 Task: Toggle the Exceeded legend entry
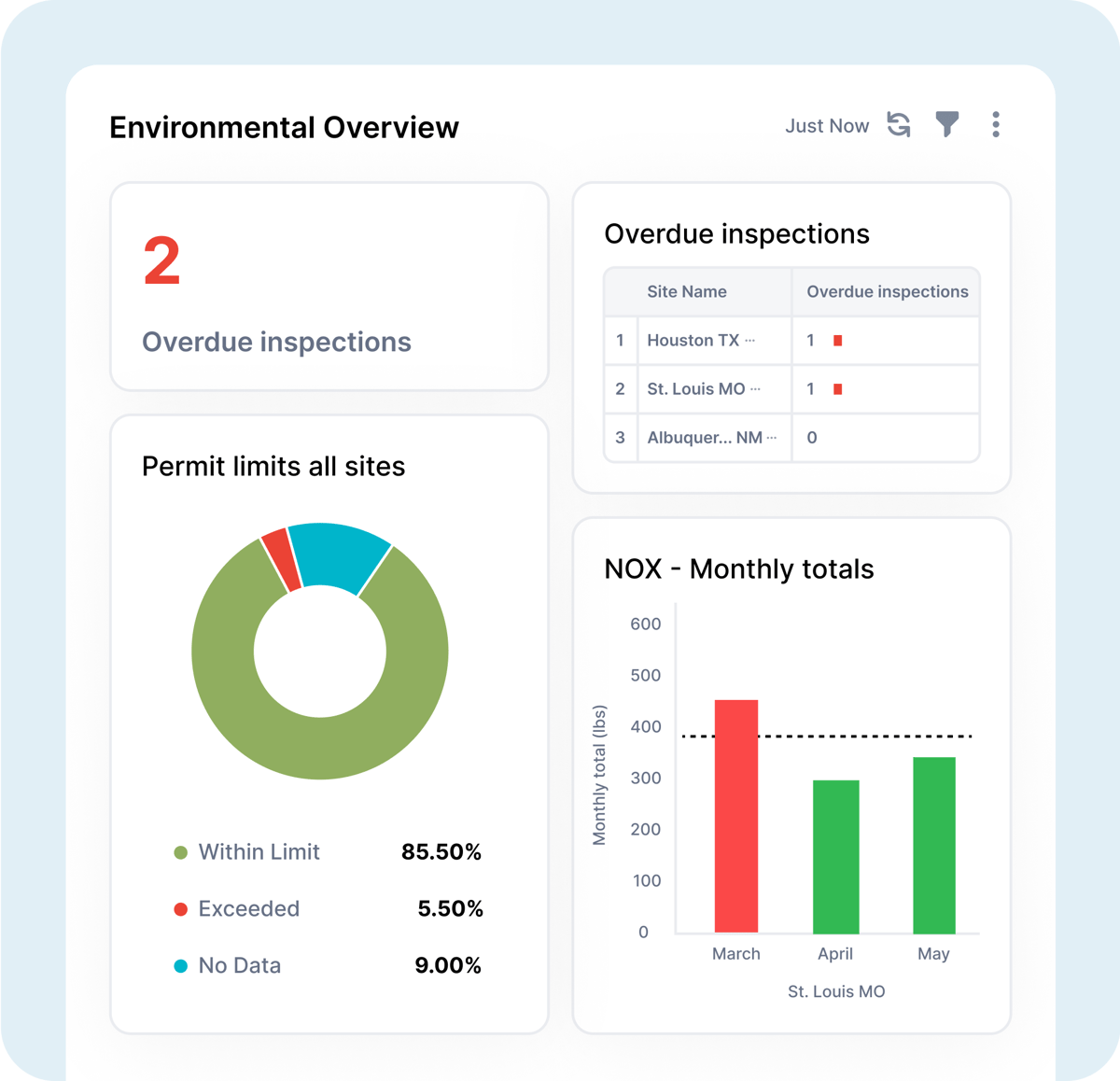[249, 908]
